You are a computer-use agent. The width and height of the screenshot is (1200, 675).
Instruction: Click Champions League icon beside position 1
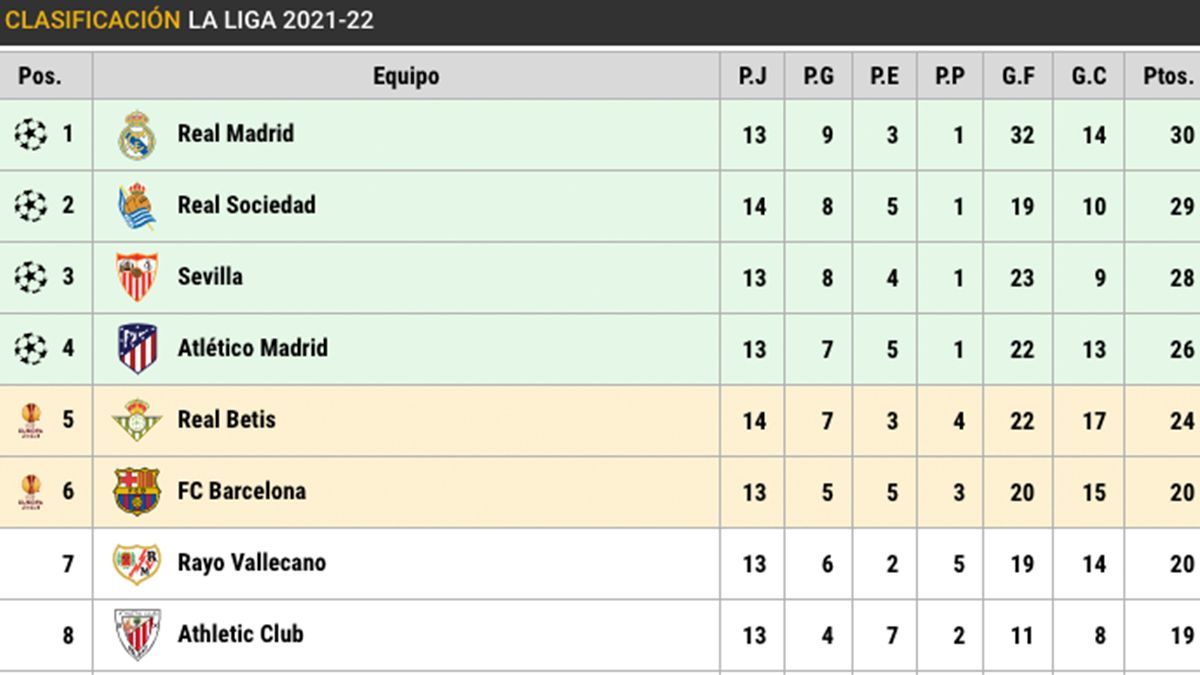pyautogui.click(x=31, y=134)
